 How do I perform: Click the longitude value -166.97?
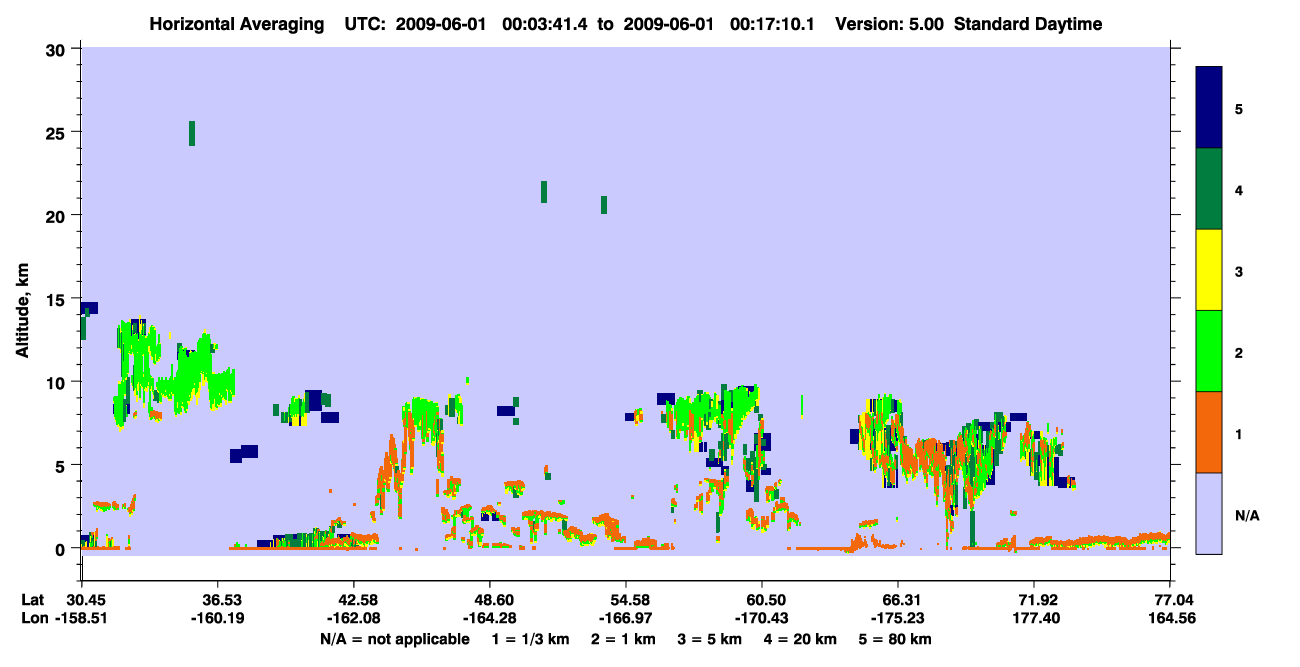point(626,619)
